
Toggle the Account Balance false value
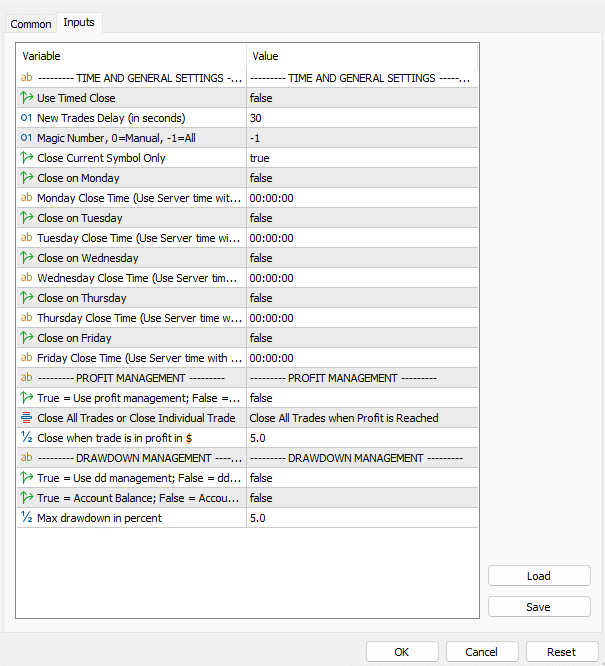coord(362,498)
